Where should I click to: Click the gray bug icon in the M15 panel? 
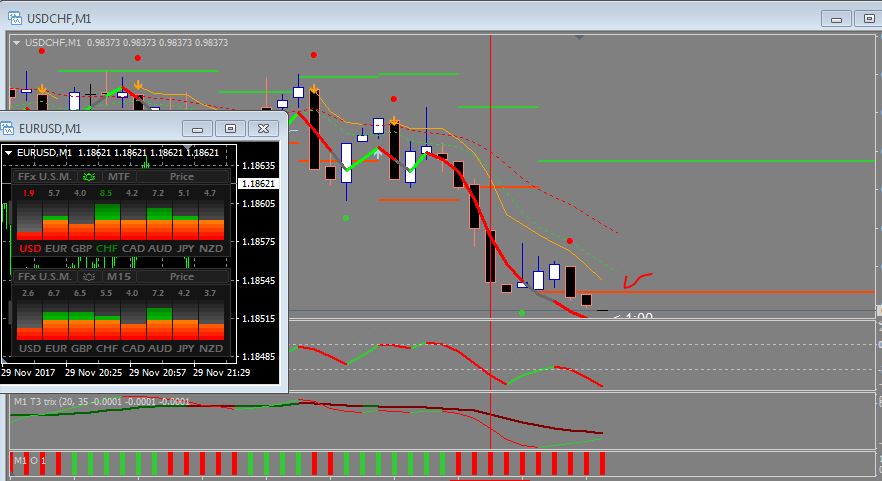(89, 277)
